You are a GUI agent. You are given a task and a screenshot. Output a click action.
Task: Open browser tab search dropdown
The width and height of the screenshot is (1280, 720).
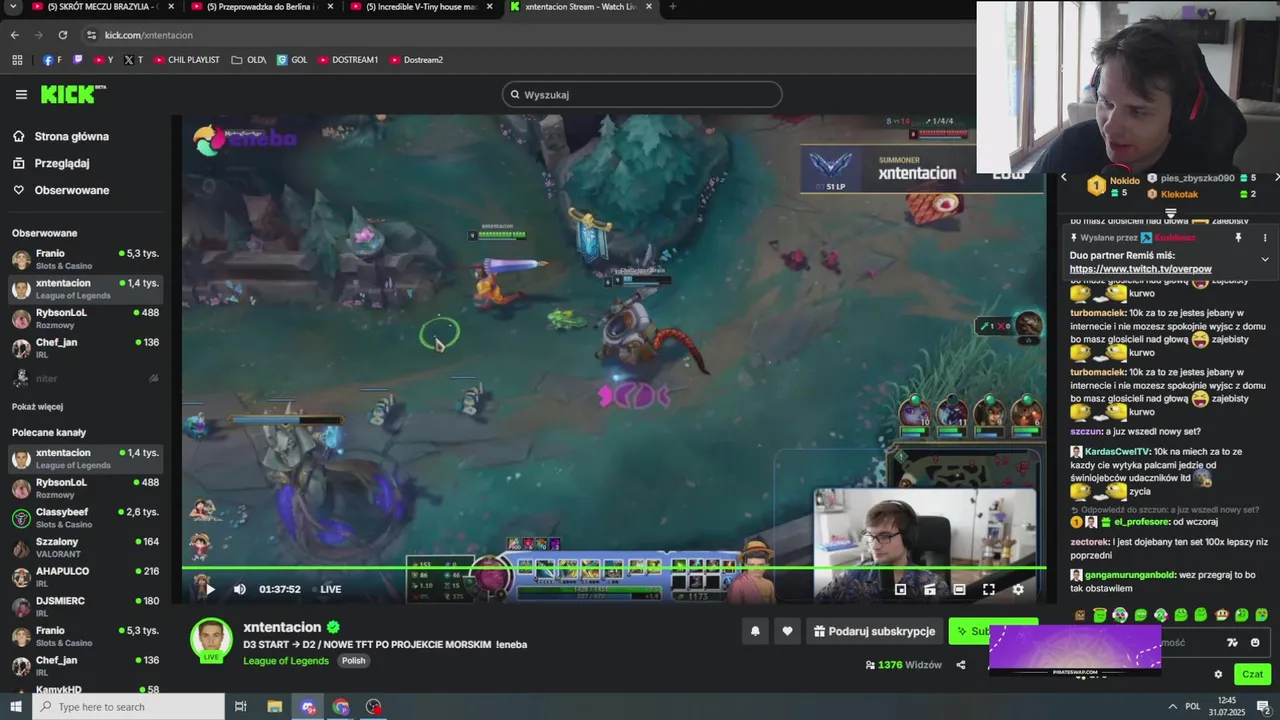click(x=11, y=6)
